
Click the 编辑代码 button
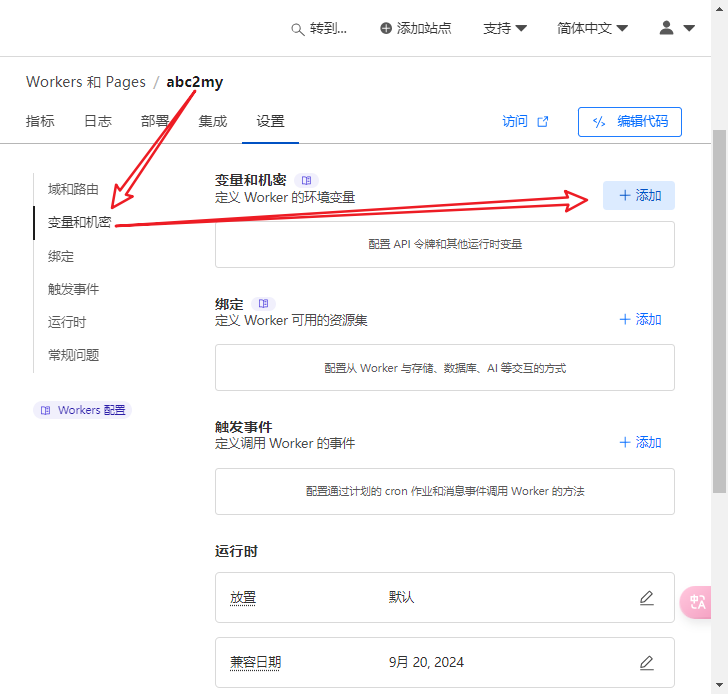tap(629, 121)
